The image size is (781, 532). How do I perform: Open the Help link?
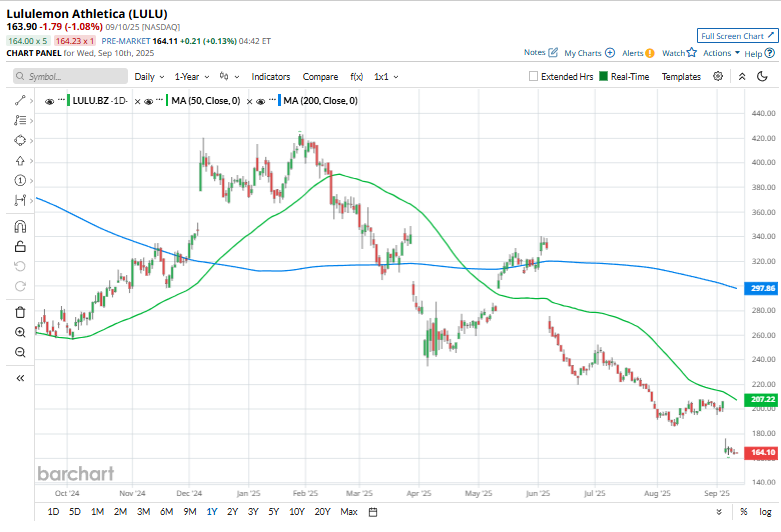(x=760, y=53)
